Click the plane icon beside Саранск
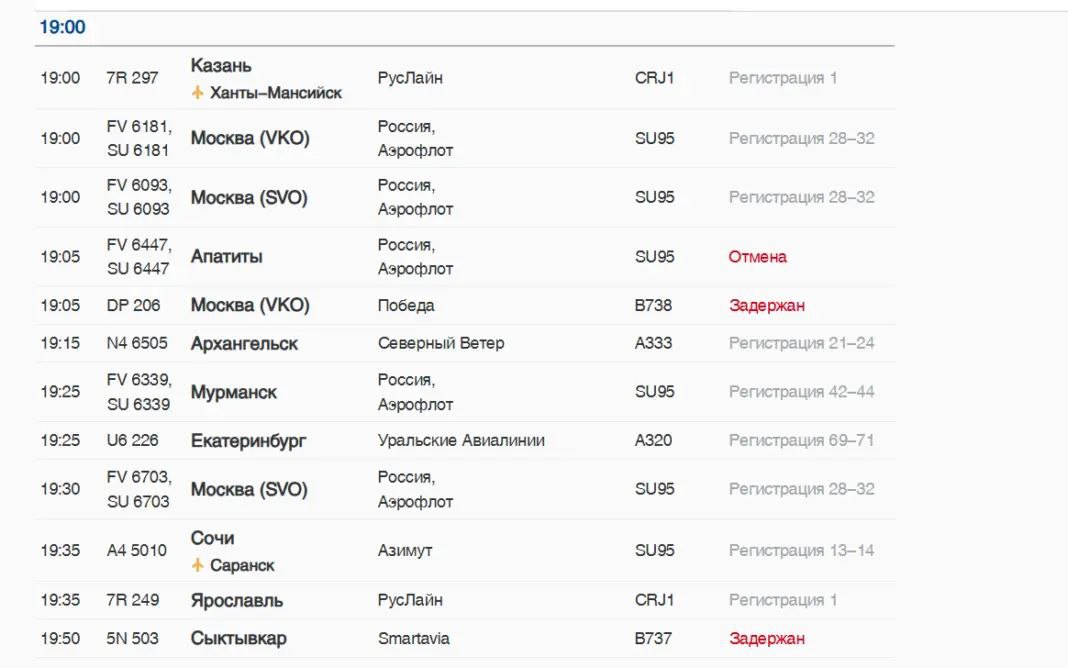1068x668 pixels. tap(198, 565)
